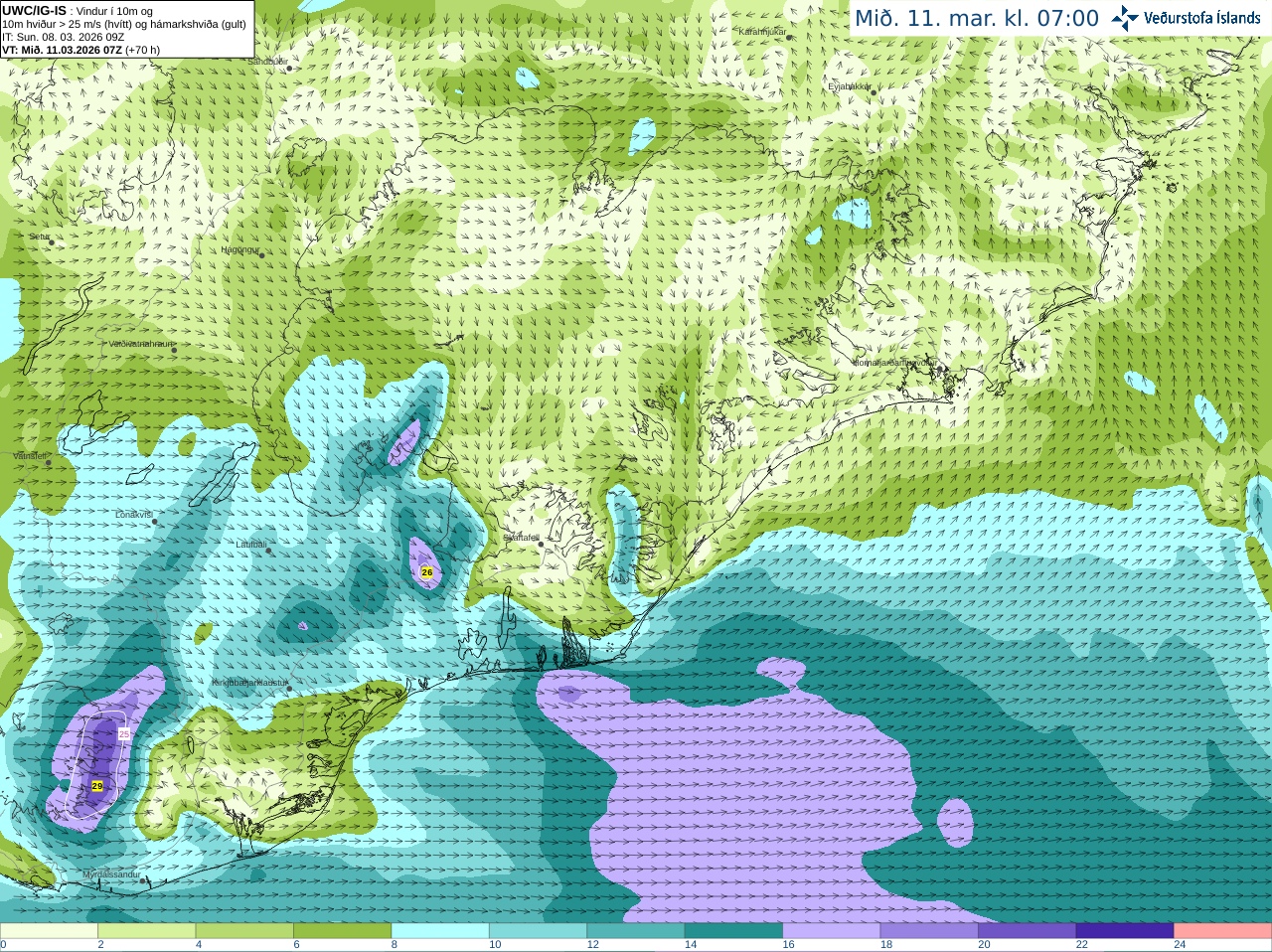Image resolution: width=1272 pixels, height=952 pixels.
Task: Click the Sandbúðir station label
Action: 267,62
